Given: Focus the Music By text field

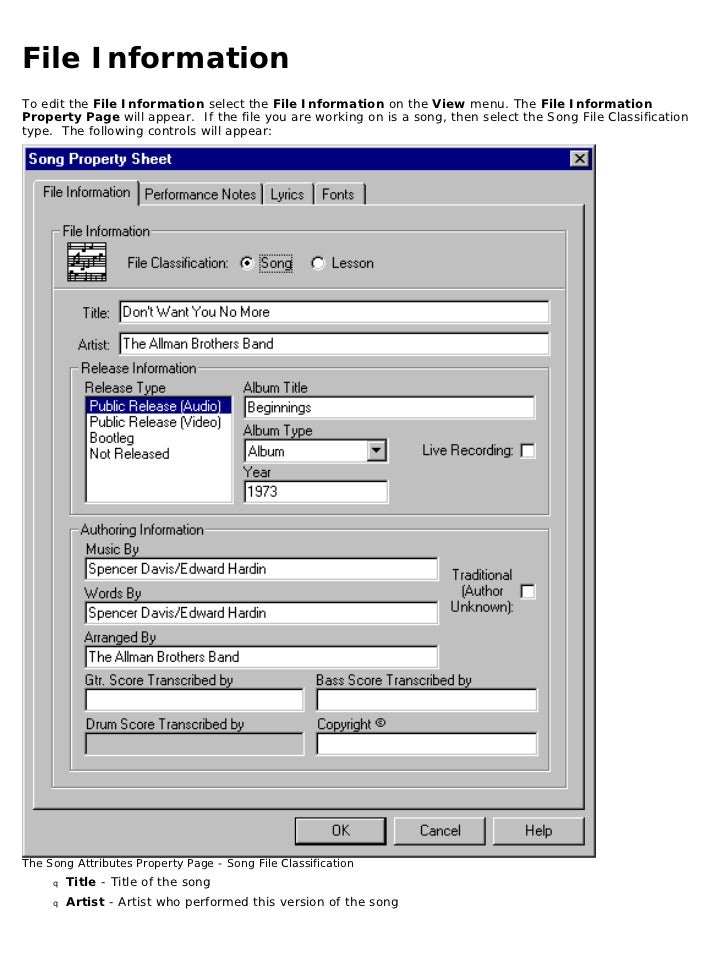Looking at the screenshot, I should click(262, 569).
